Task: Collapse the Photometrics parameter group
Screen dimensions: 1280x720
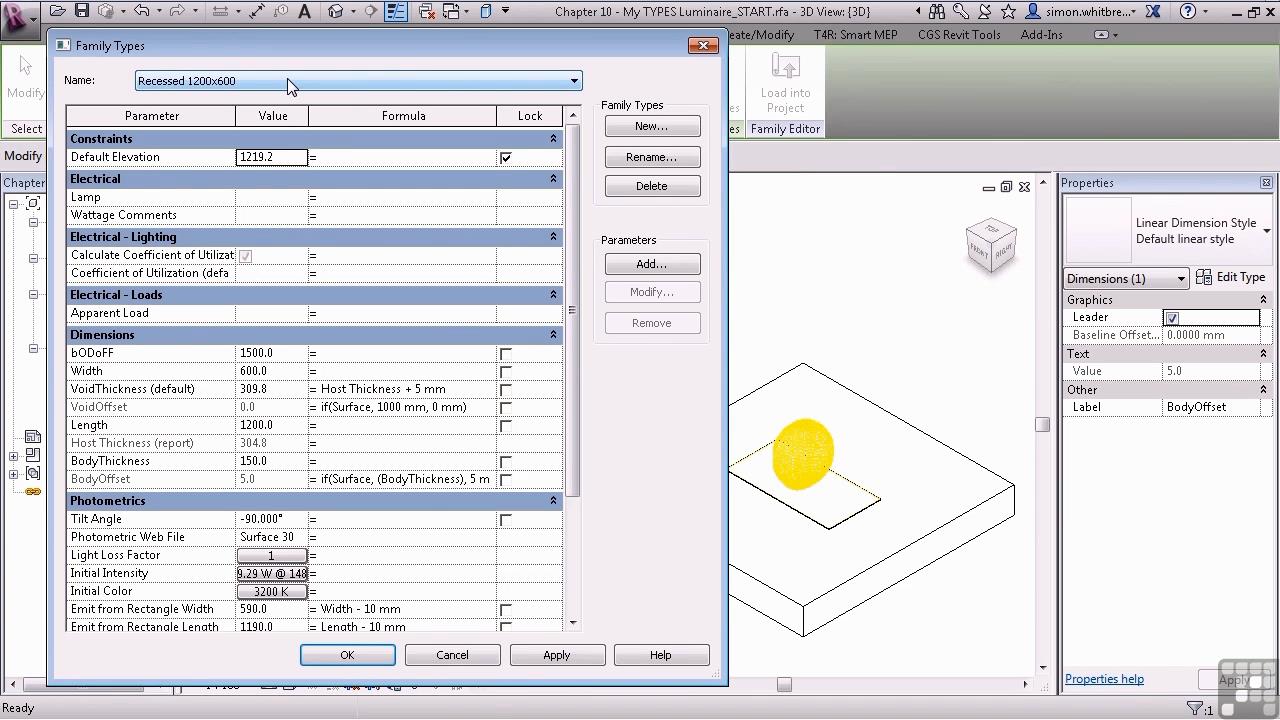Action: [553, 501]
